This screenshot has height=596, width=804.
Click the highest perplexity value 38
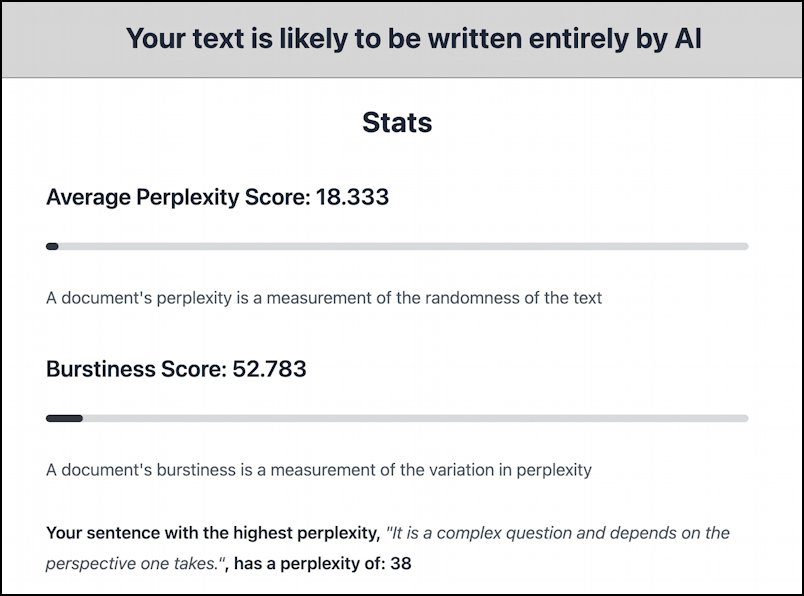pos(400,564)
